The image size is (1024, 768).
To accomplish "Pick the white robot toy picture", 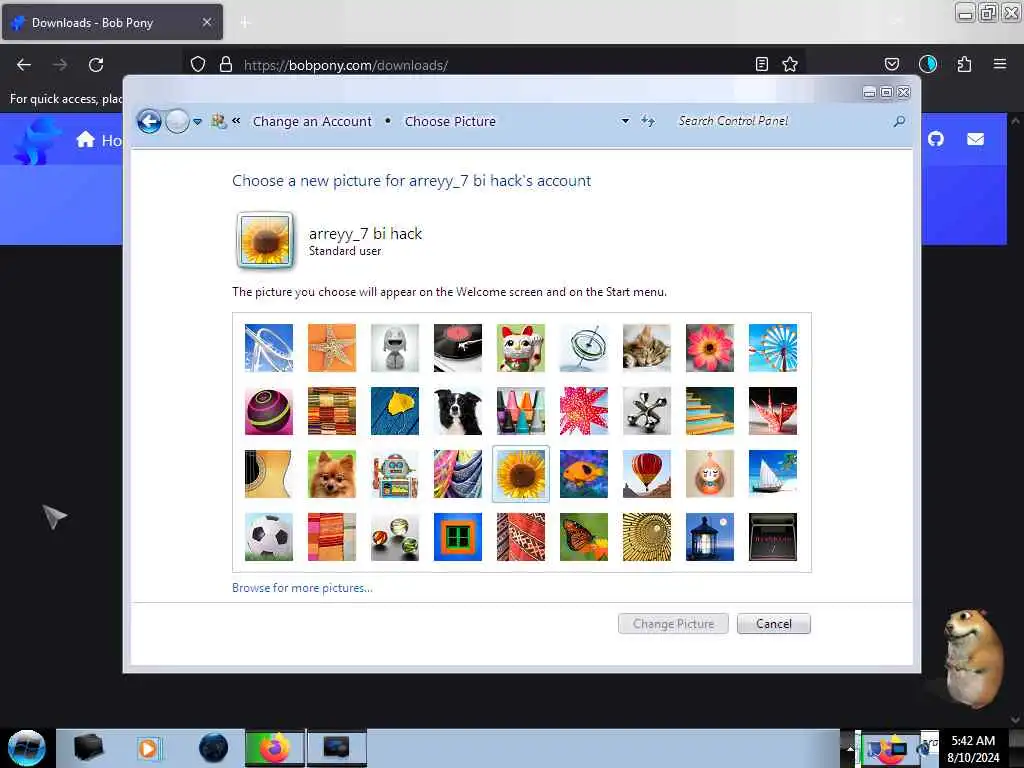I will pyautogui.click(x=394, y=348).
